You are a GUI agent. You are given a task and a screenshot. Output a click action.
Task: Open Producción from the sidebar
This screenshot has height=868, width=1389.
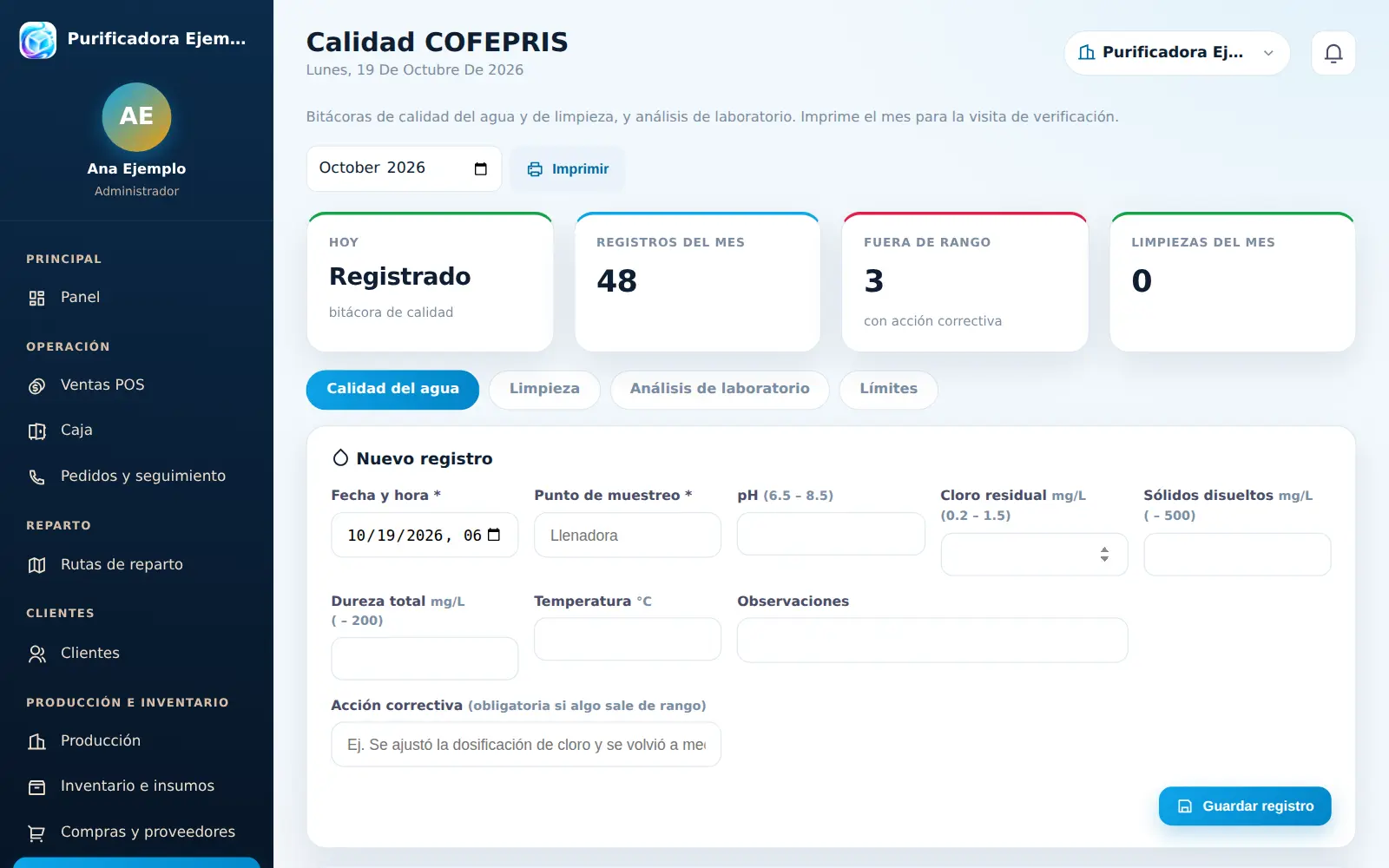tap(136, 741)
